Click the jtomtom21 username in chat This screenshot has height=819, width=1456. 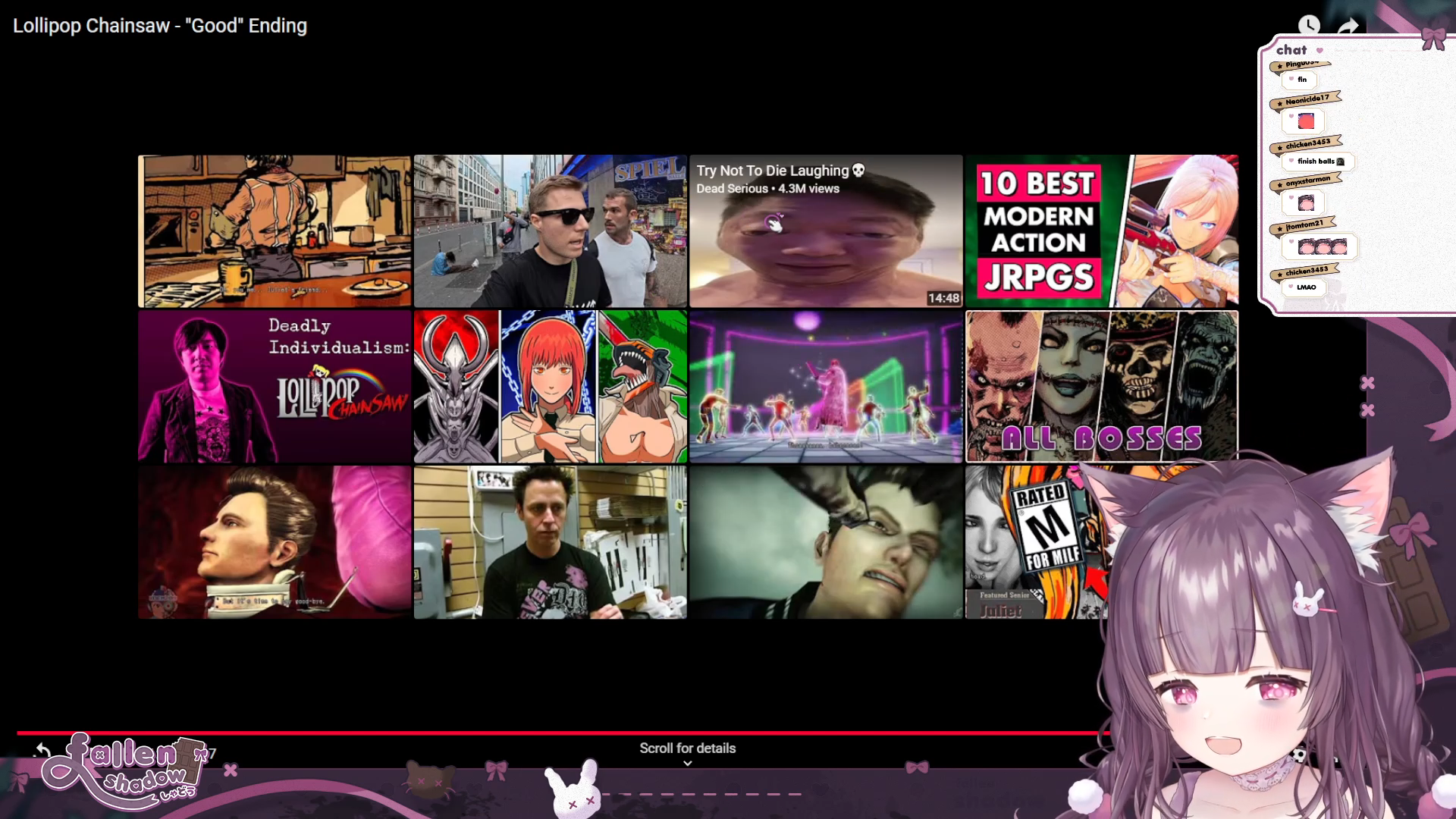coord(1304,224)
